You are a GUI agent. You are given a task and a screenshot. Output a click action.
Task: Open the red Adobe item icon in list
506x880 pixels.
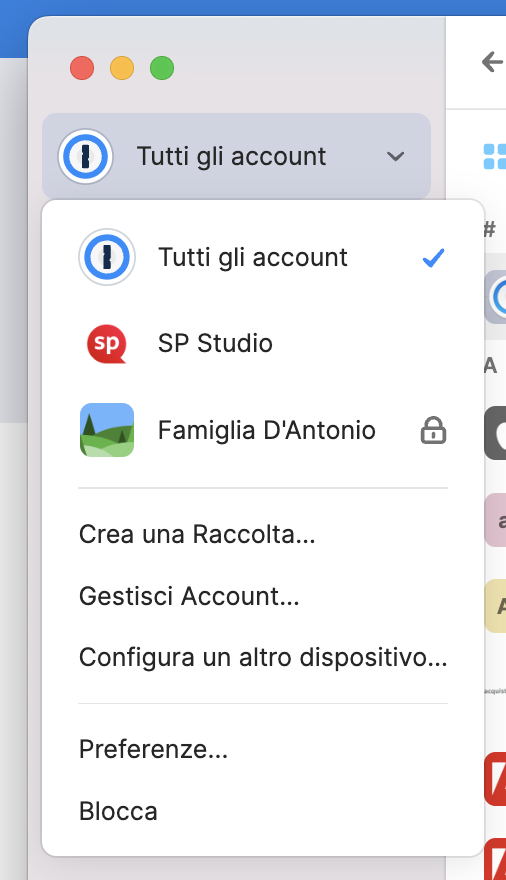pyautogui.click(x=496, y=779)
